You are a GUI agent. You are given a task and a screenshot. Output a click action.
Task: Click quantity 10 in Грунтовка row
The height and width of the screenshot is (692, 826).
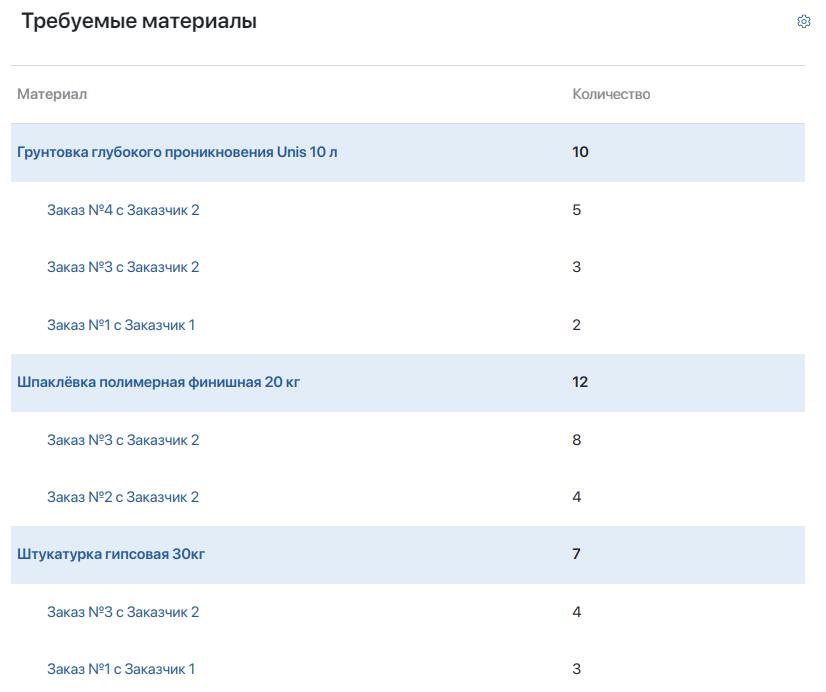coord(580,152)
